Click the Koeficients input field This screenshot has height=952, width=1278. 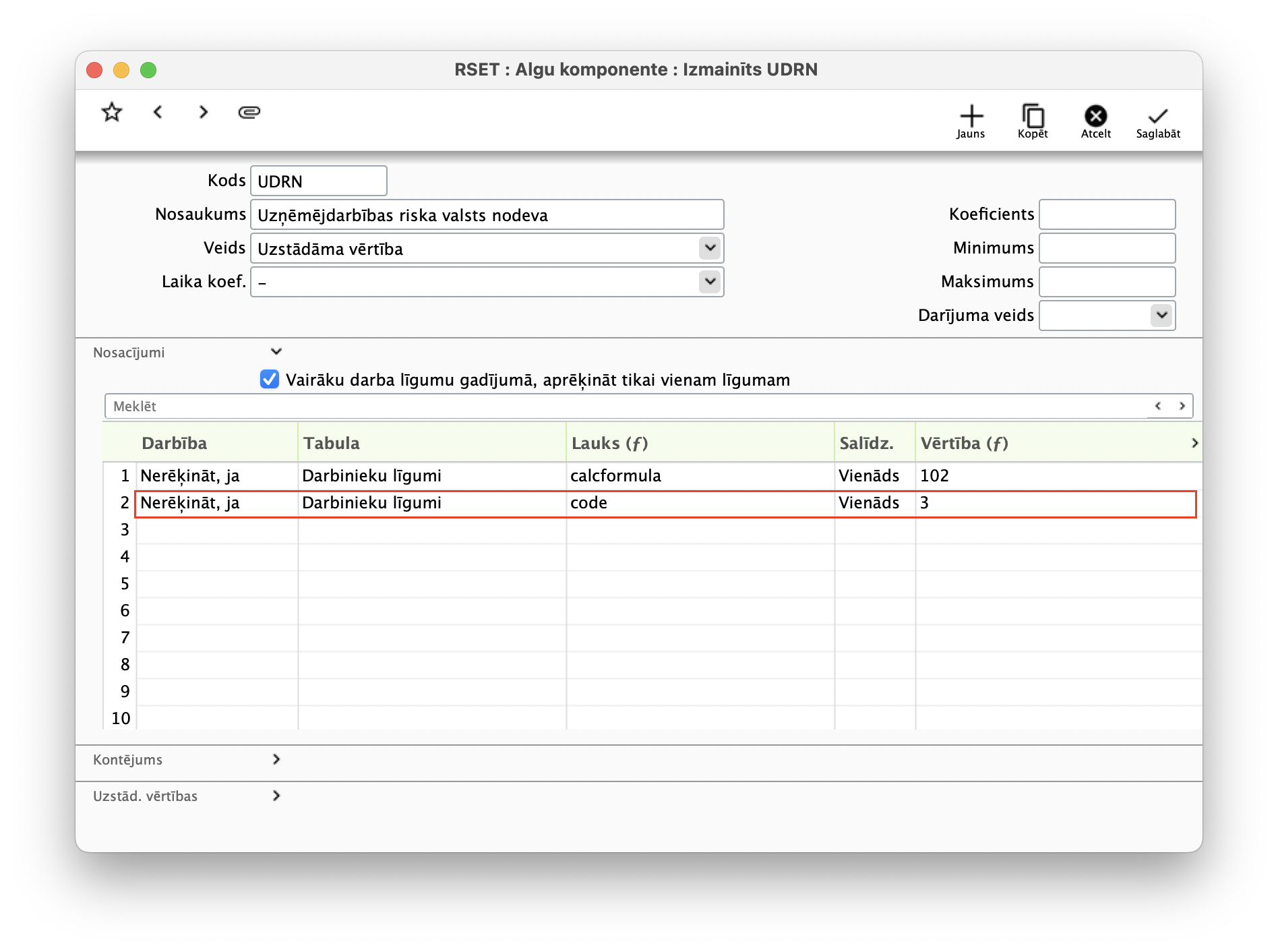(x=1107, y=214)
